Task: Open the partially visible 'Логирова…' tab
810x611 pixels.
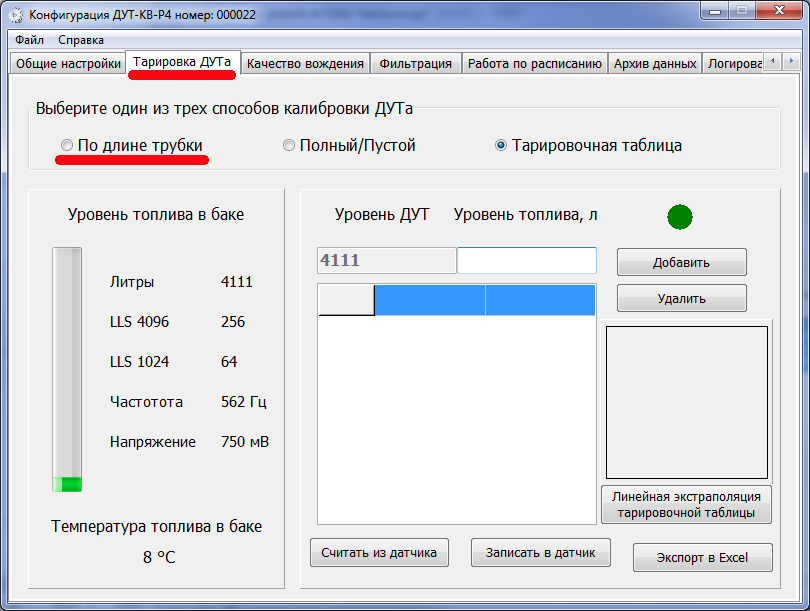Action: [734, 64]
